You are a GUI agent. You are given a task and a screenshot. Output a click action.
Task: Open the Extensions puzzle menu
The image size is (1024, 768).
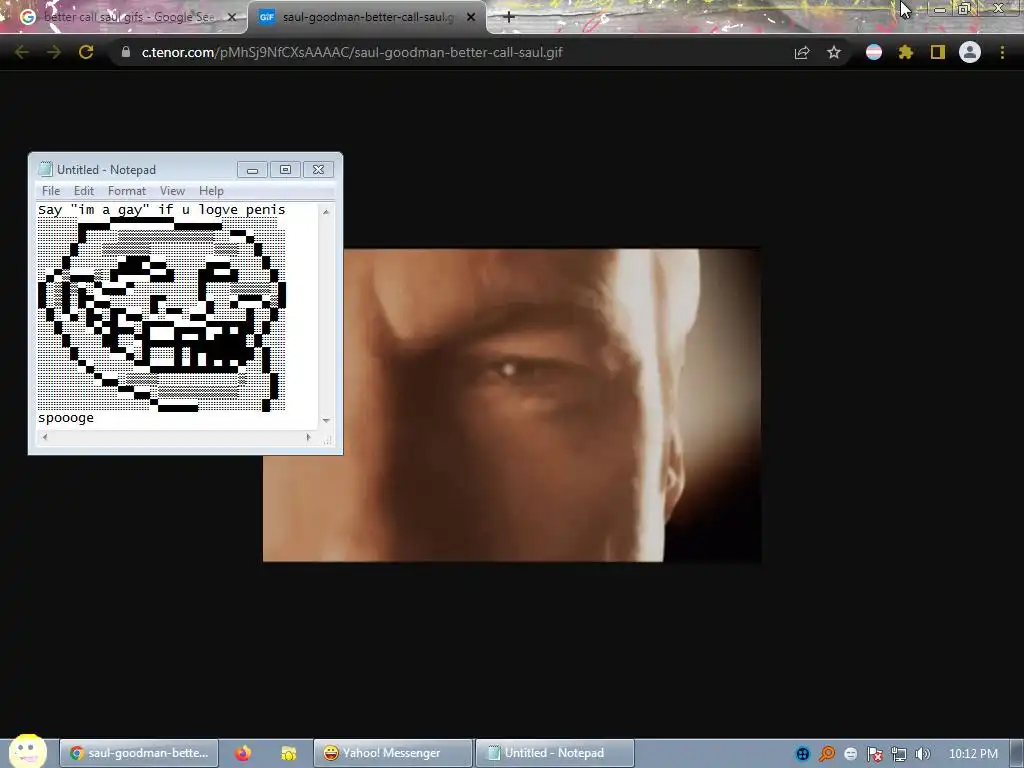pos(906,52)
